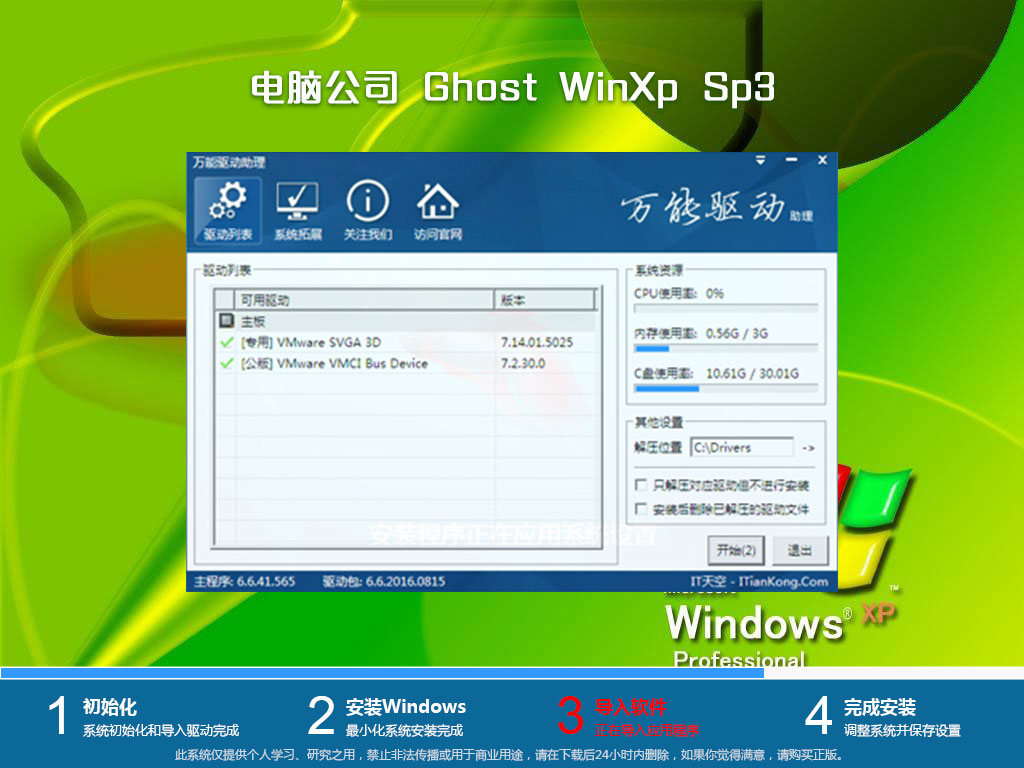
Task: Click the C:\Drivers extract path field
Action: tap(741, 448)
